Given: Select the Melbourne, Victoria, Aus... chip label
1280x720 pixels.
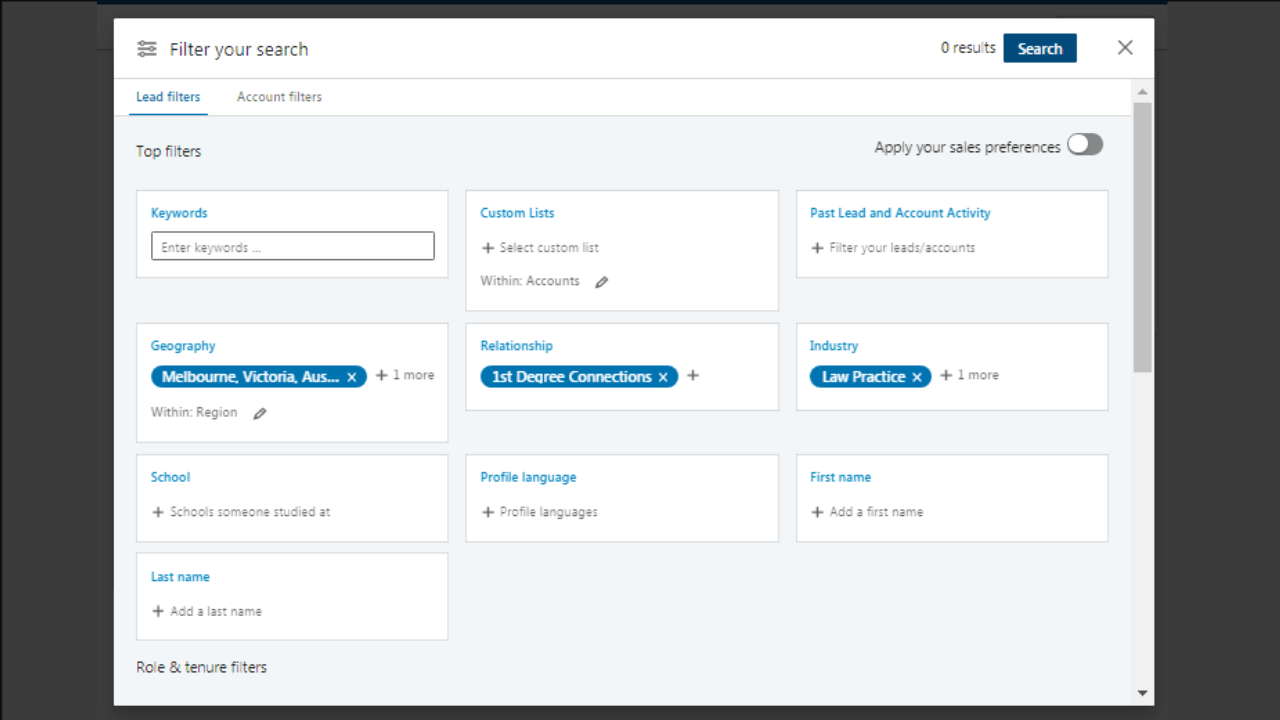Looking at the screenshot, I should tap(250, 377).
